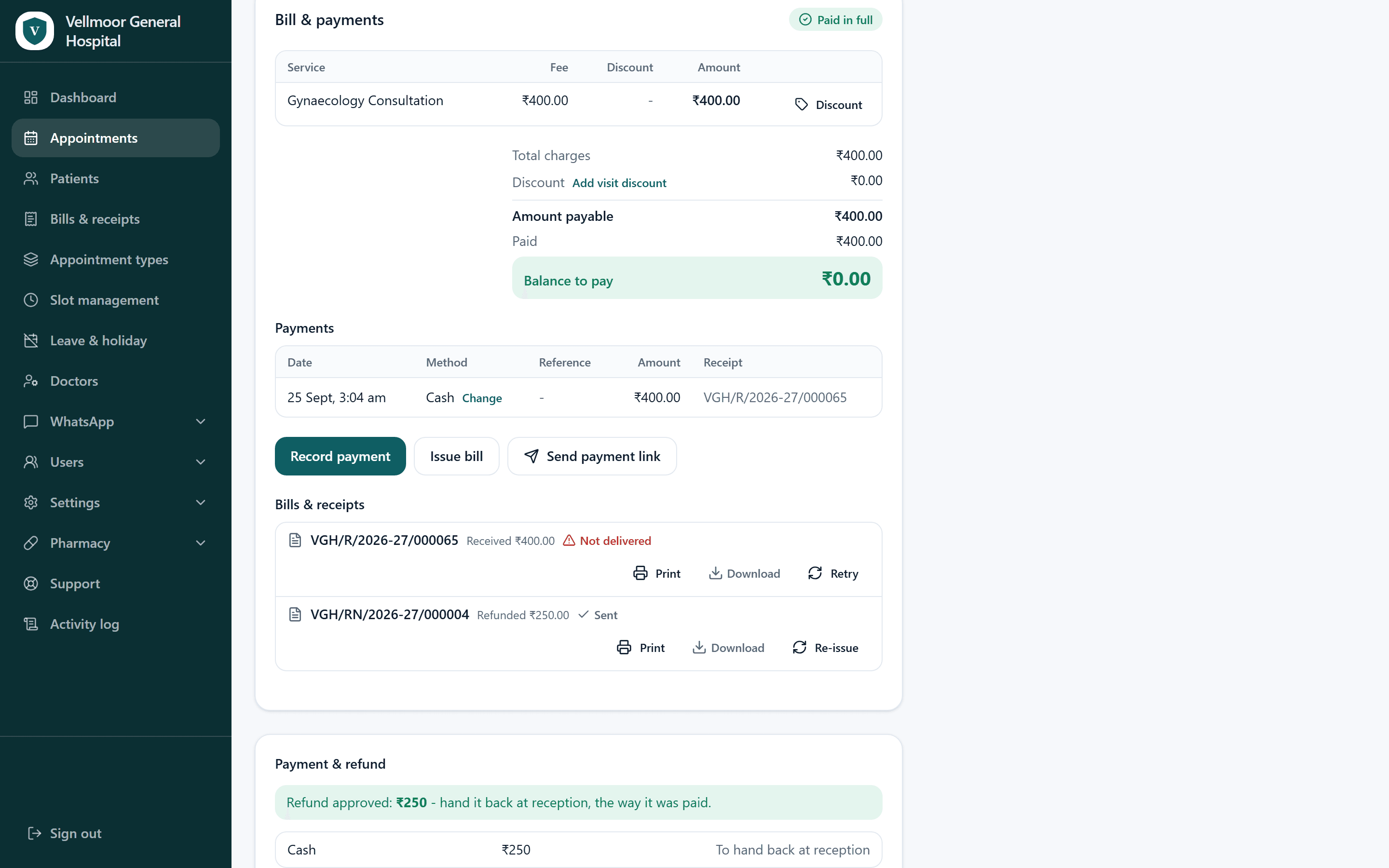
Task: Click the Print icon for receipt VGH/R/2026-27/000065
Action: click(640, 573)
